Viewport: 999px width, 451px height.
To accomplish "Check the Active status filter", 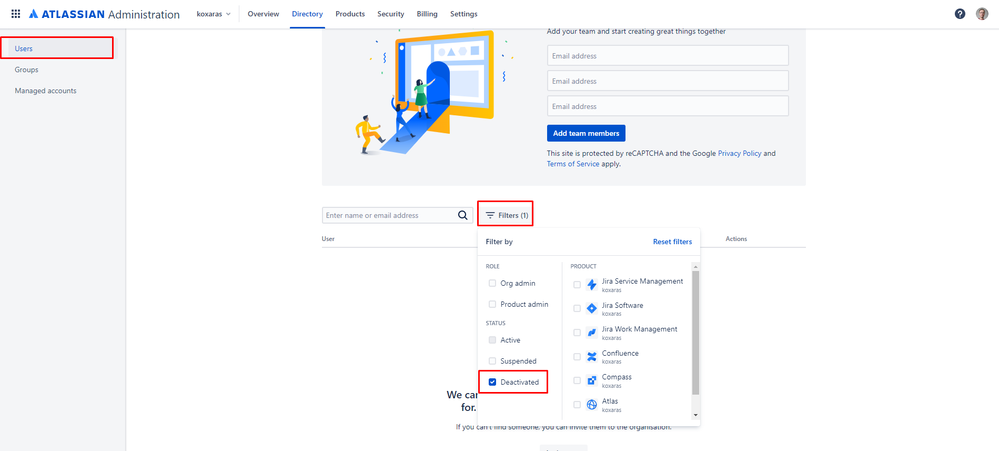I will click(492, 340).
